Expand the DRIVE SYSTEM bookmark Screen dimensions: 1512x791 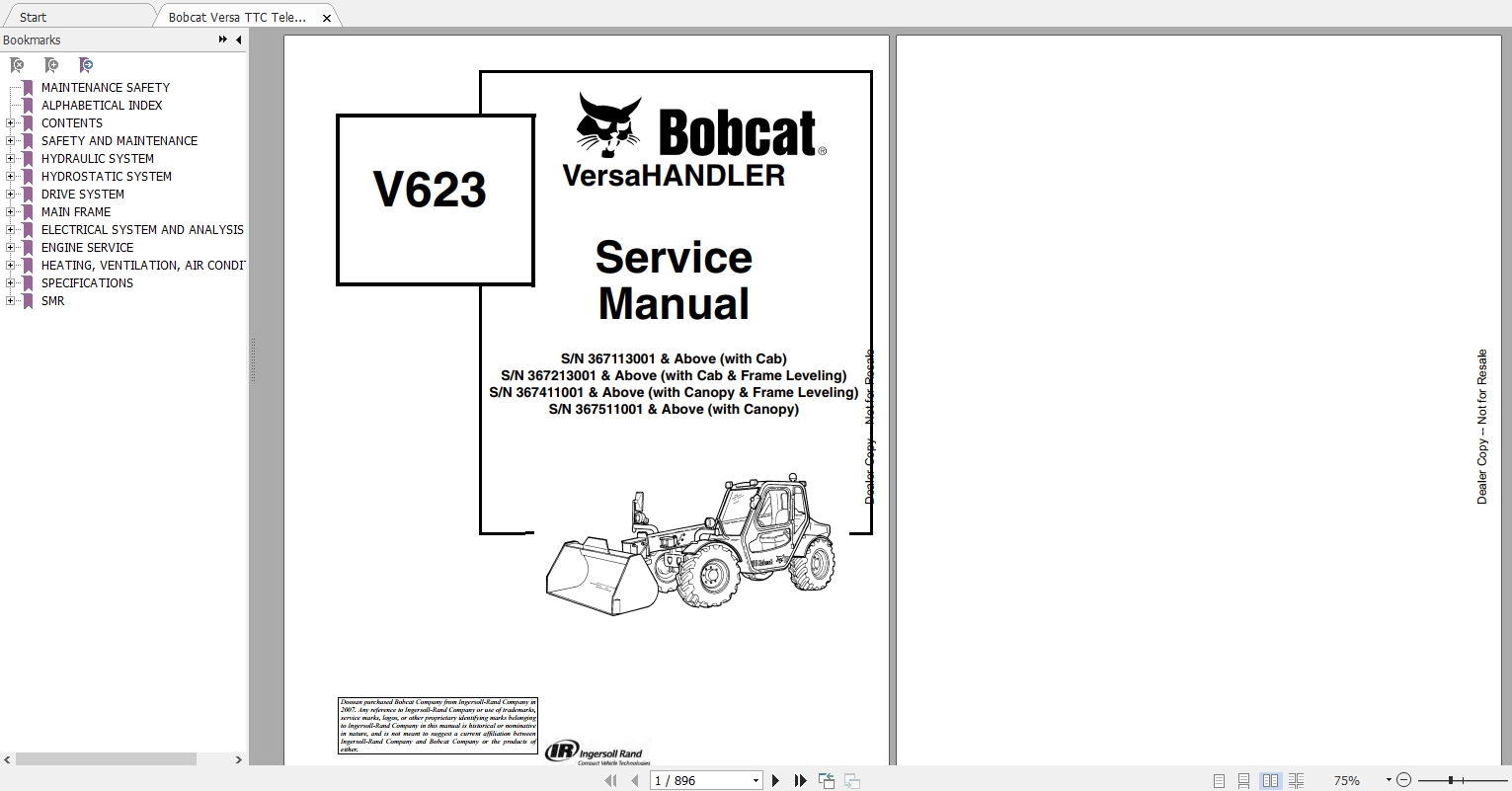point(10,195)
